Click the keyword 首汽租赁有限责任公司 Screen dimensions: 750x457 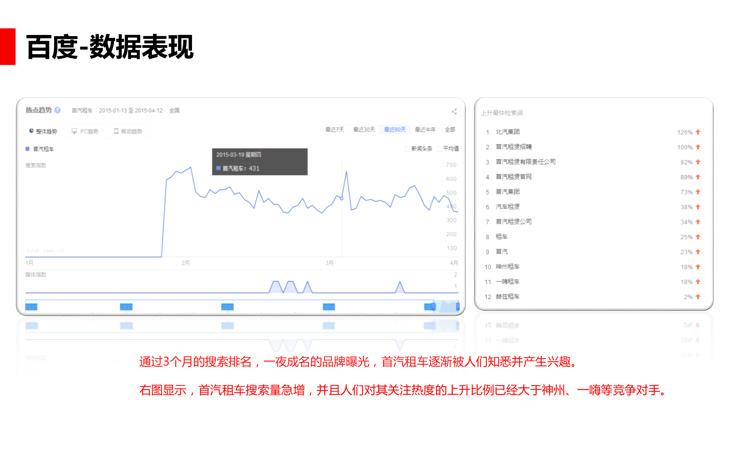526,162
